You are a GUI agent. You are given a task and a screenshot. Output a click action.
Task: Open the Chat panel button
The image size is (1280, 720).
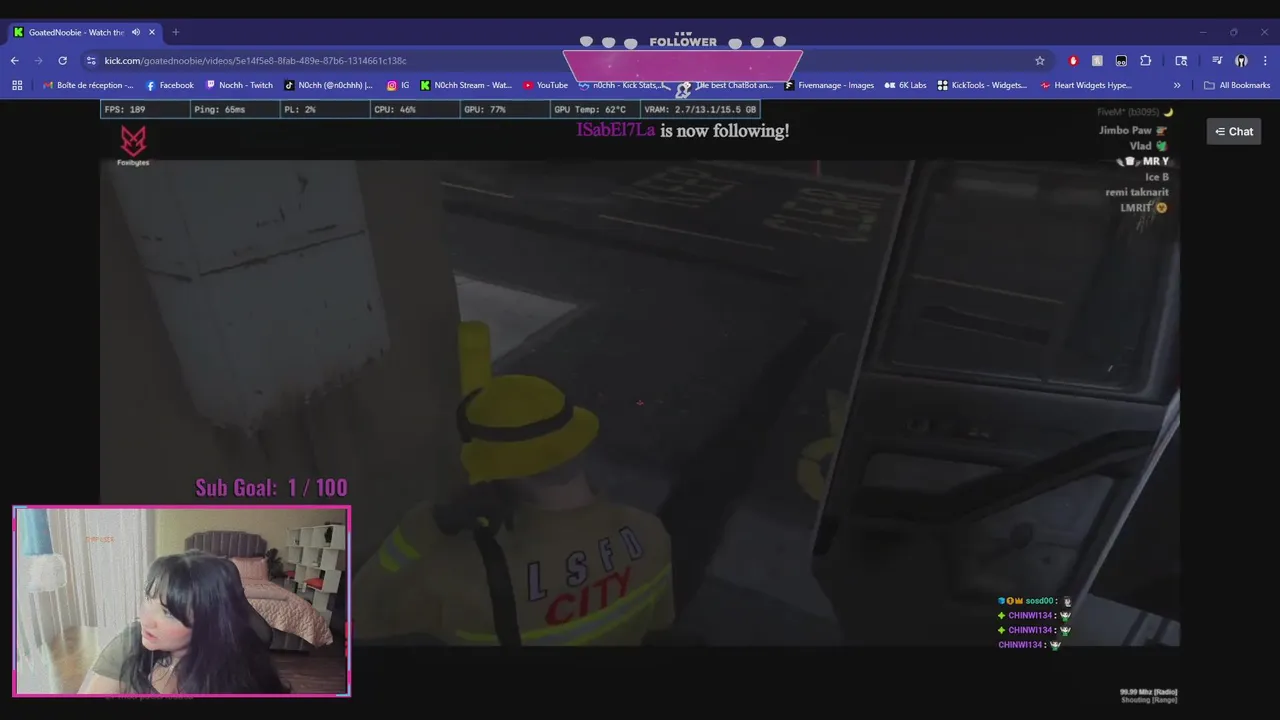click(1234, 131)
